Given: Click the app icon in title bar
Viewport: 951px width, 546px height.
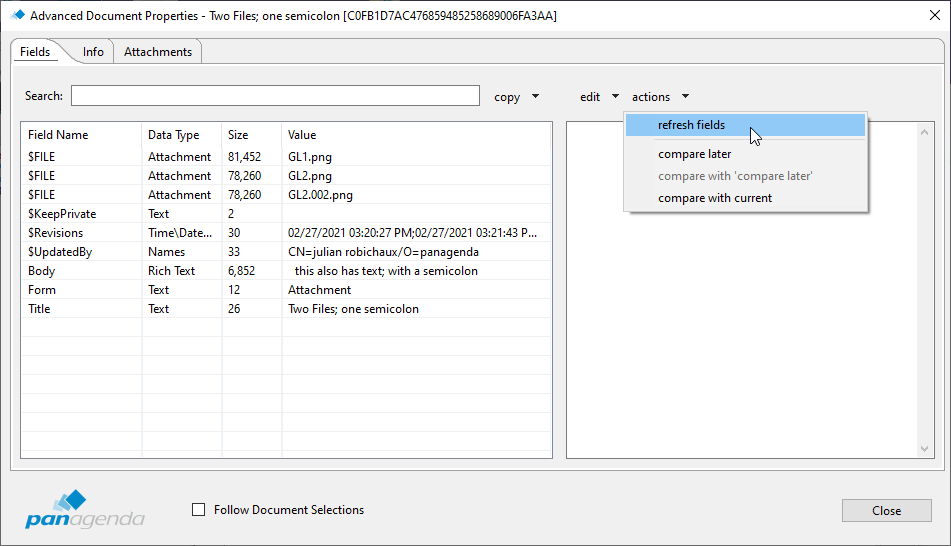Looking at the screenshot, I should click(x=17, y=15).
